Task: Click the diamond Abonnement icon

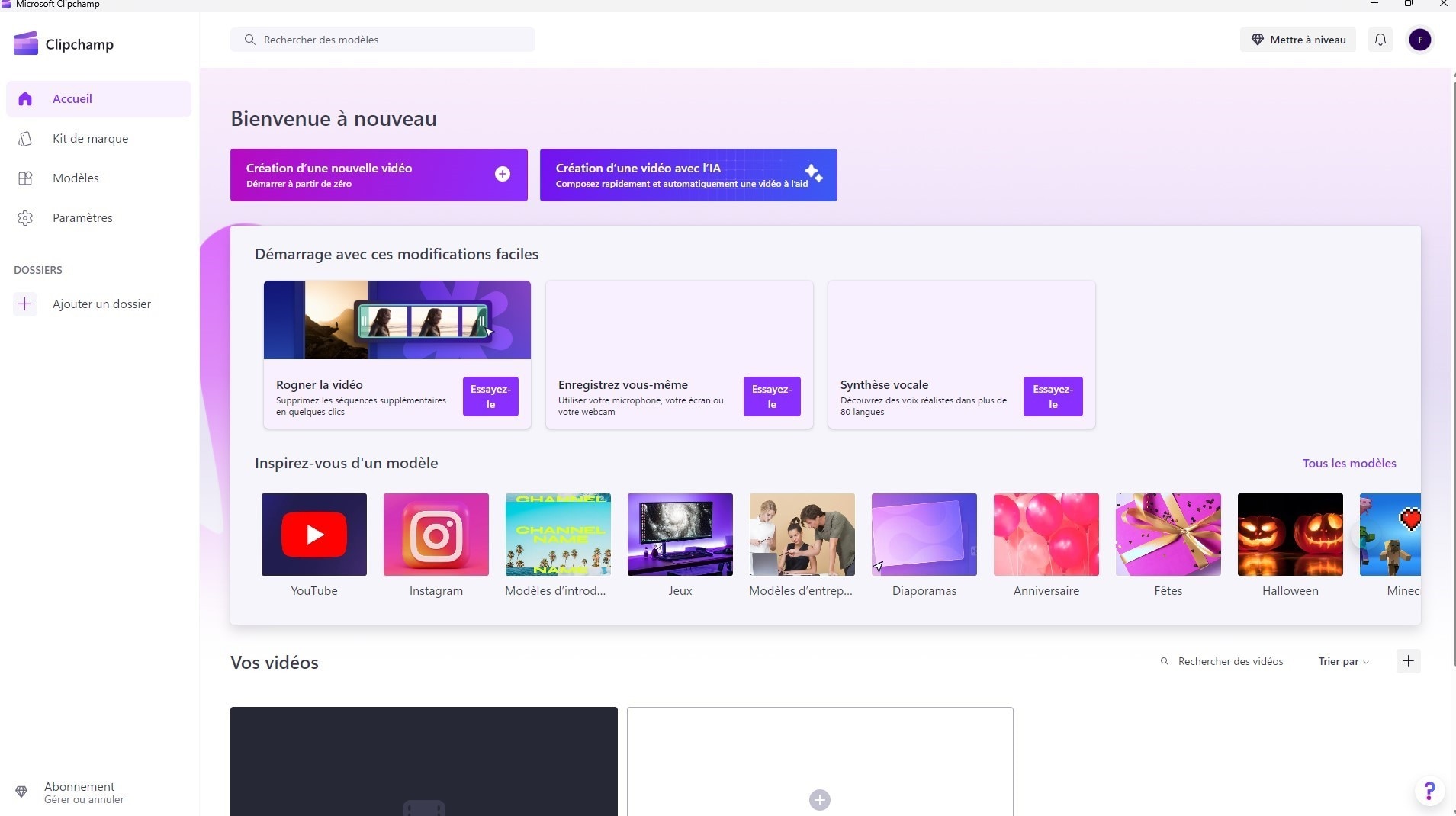Action: (x=21, y=792)
